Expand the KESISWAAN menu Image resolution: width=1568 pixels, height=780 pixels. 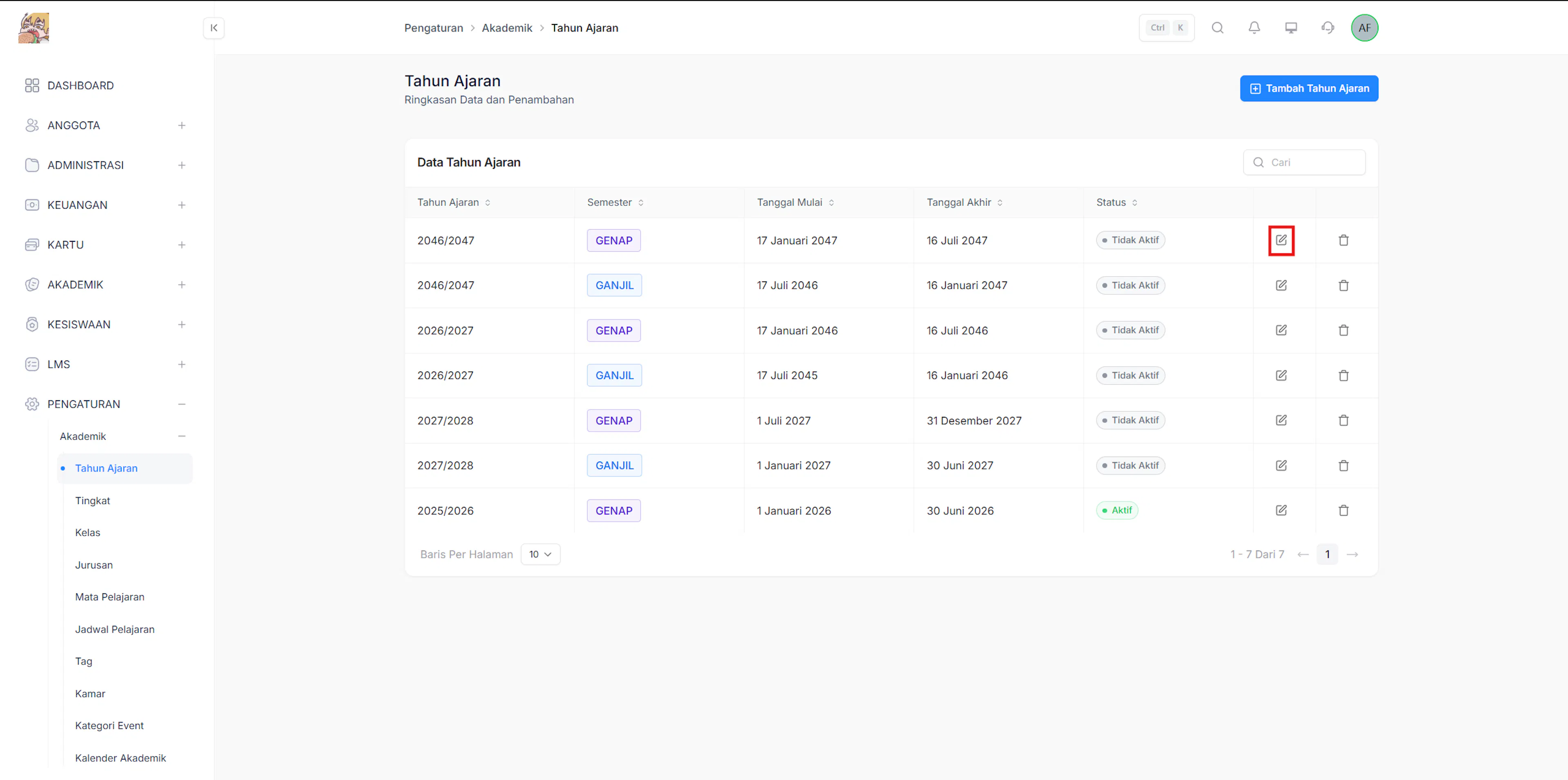pos(181,325)
